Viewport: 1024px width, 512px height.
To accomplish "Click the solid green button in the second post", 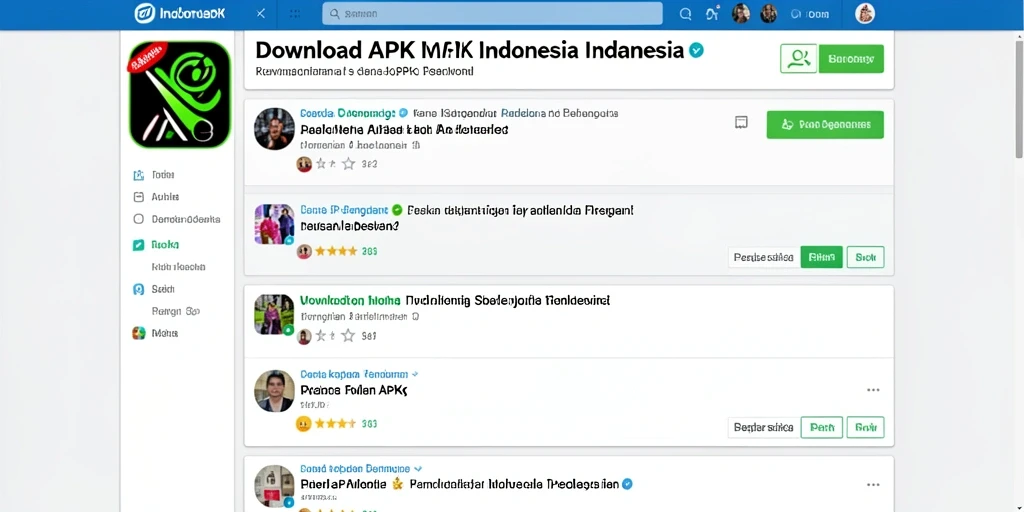I will tap(822, 257).
